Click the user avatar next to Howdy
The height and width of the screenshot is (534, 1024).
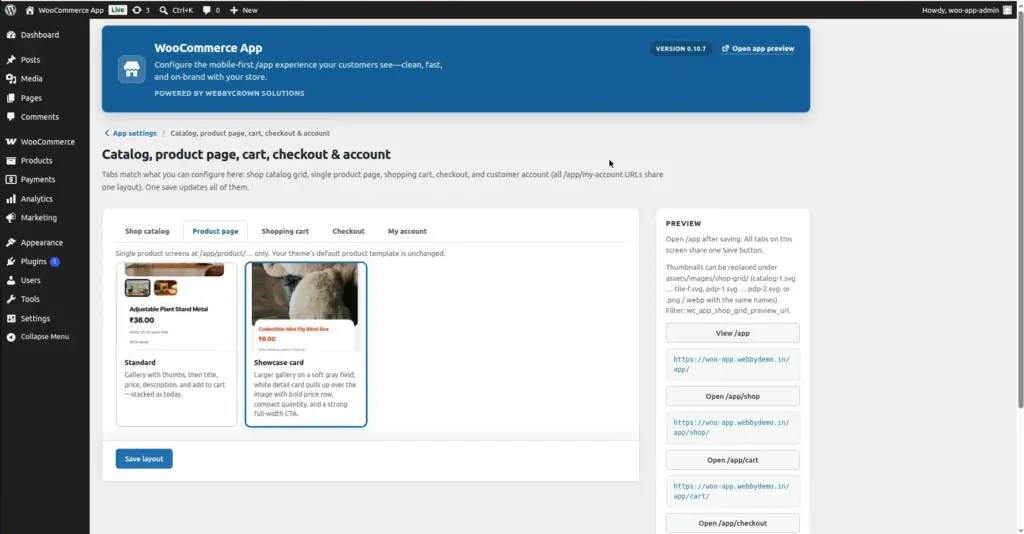pos(1007,10)
